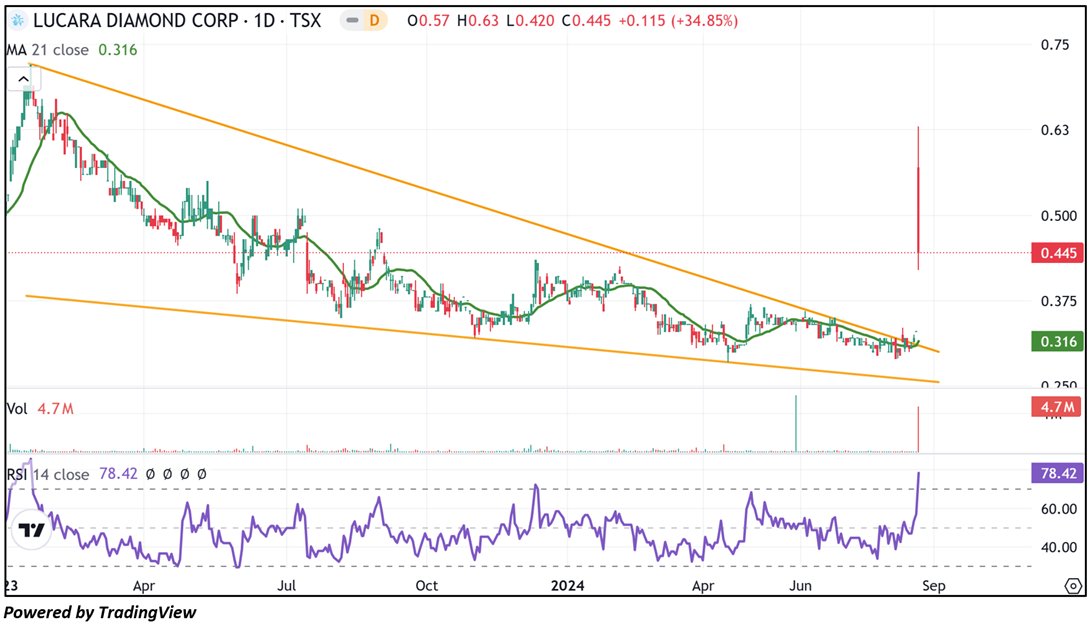Image resolution: width=1090 pixels, height=624 pixels.
Task: Click the green 0.316 MA price label
Action: [x=1058, y=341]
